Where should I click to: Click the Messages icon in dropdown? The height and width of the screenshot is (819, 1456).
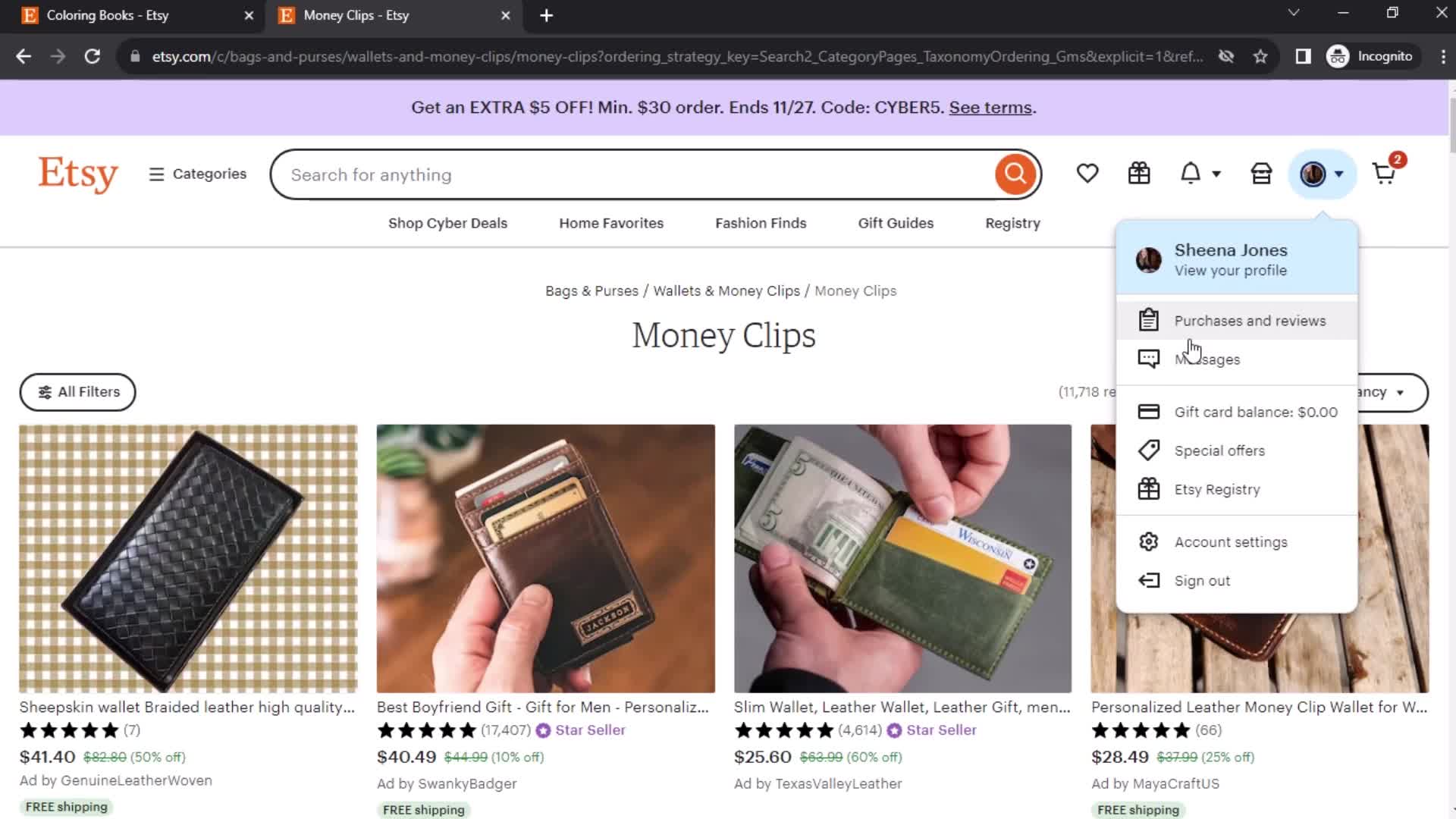coord(1149,359)
